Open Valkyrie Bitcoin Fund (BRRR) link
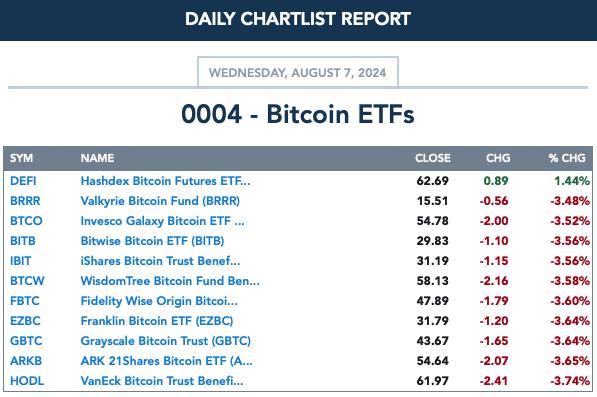597x397 pixels. coord(160,201)
